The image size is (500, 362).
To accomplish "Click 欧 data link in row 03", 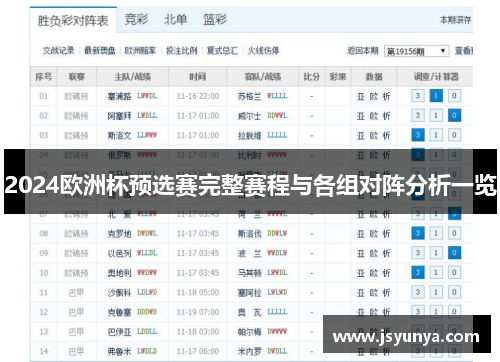I will pyautogui.click(x=374, y=136).
